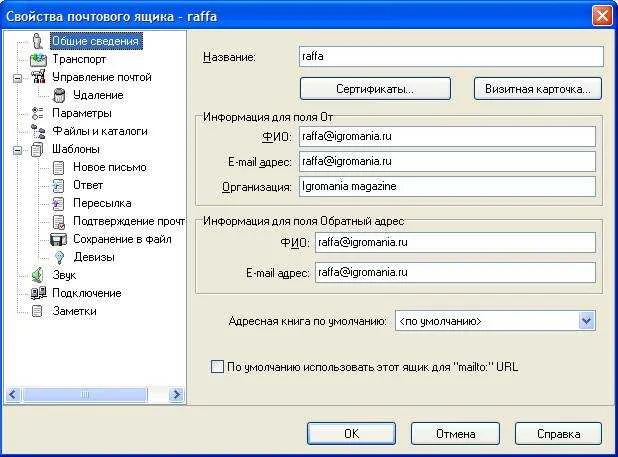The width and height of the screenshot is (618, 457).
Task: Click the tree panel scroll right arrow
Action: [x=177, y=394]
